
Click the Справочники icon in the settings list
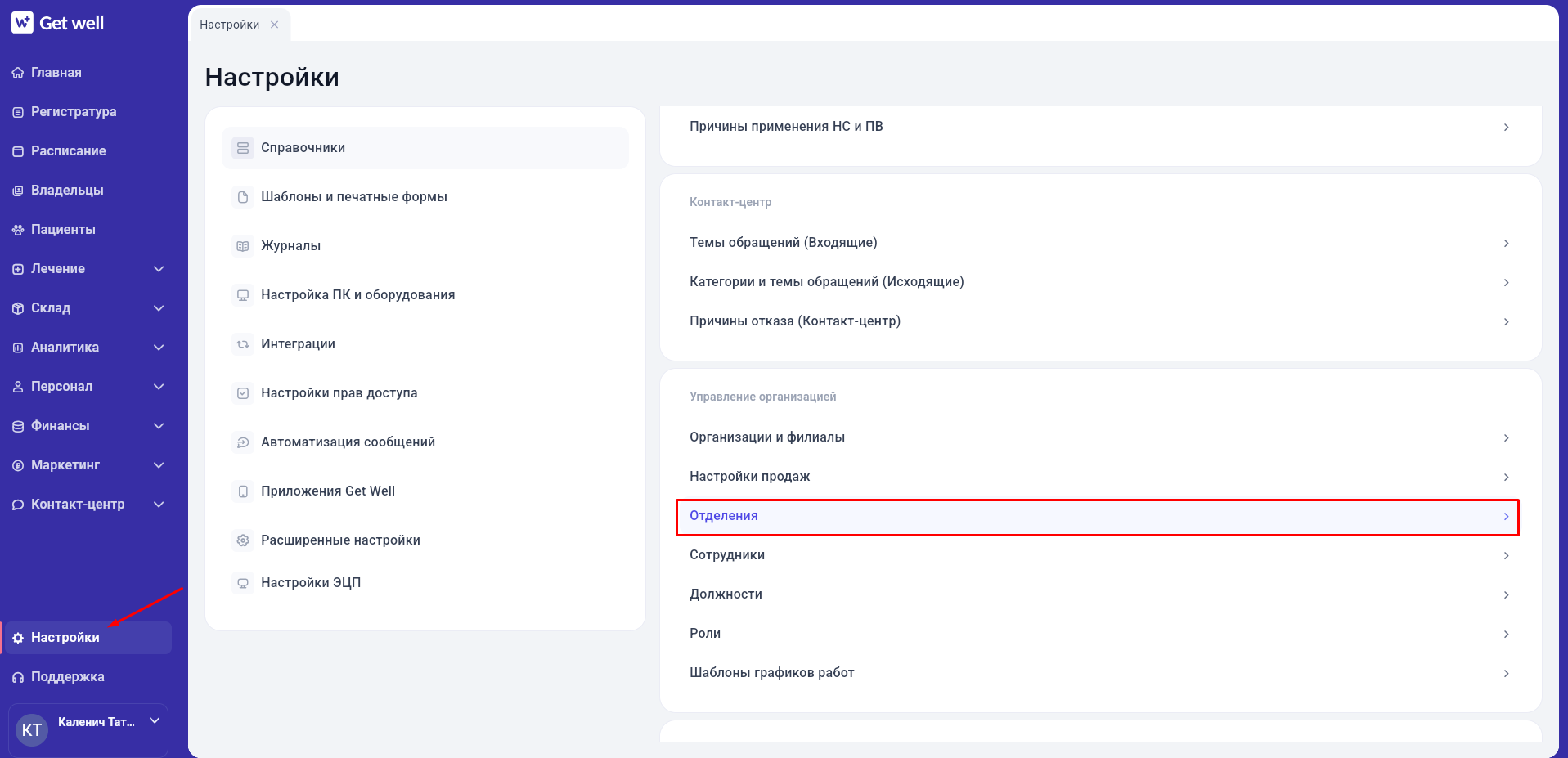pyautogui.click(x=243, y=148)
